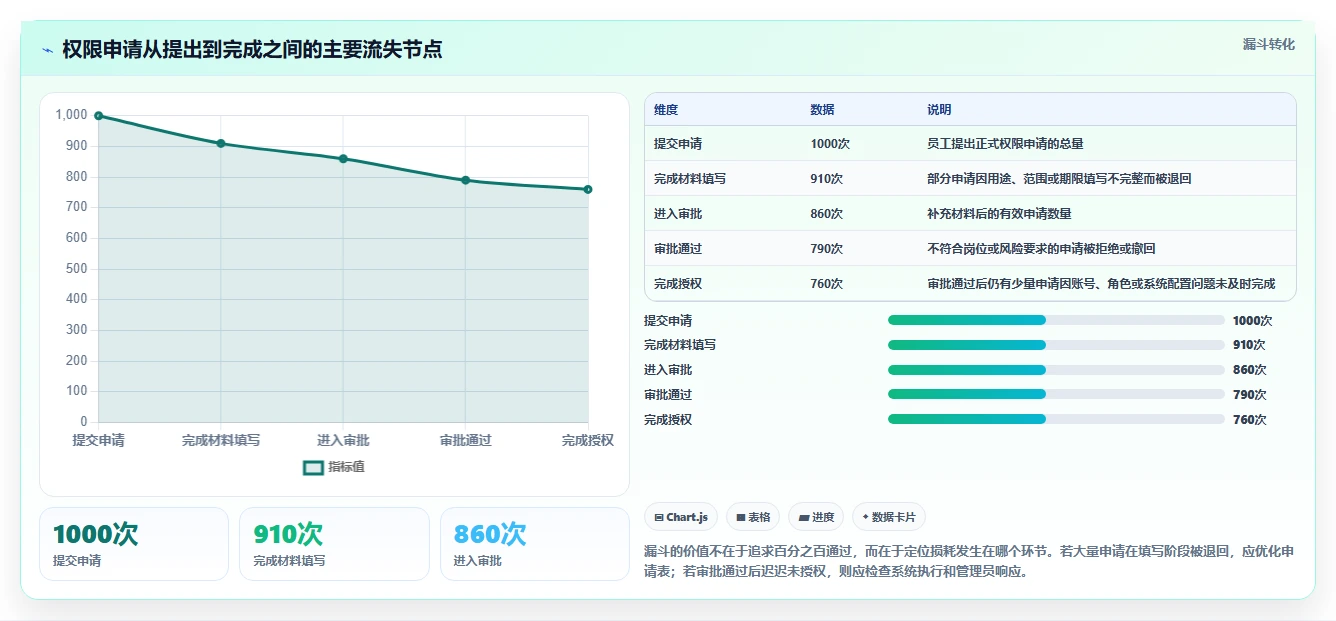Screen dimensions: 1336x621
Task: Click the 提交申请 progress bar
Action: [1056, 320]
